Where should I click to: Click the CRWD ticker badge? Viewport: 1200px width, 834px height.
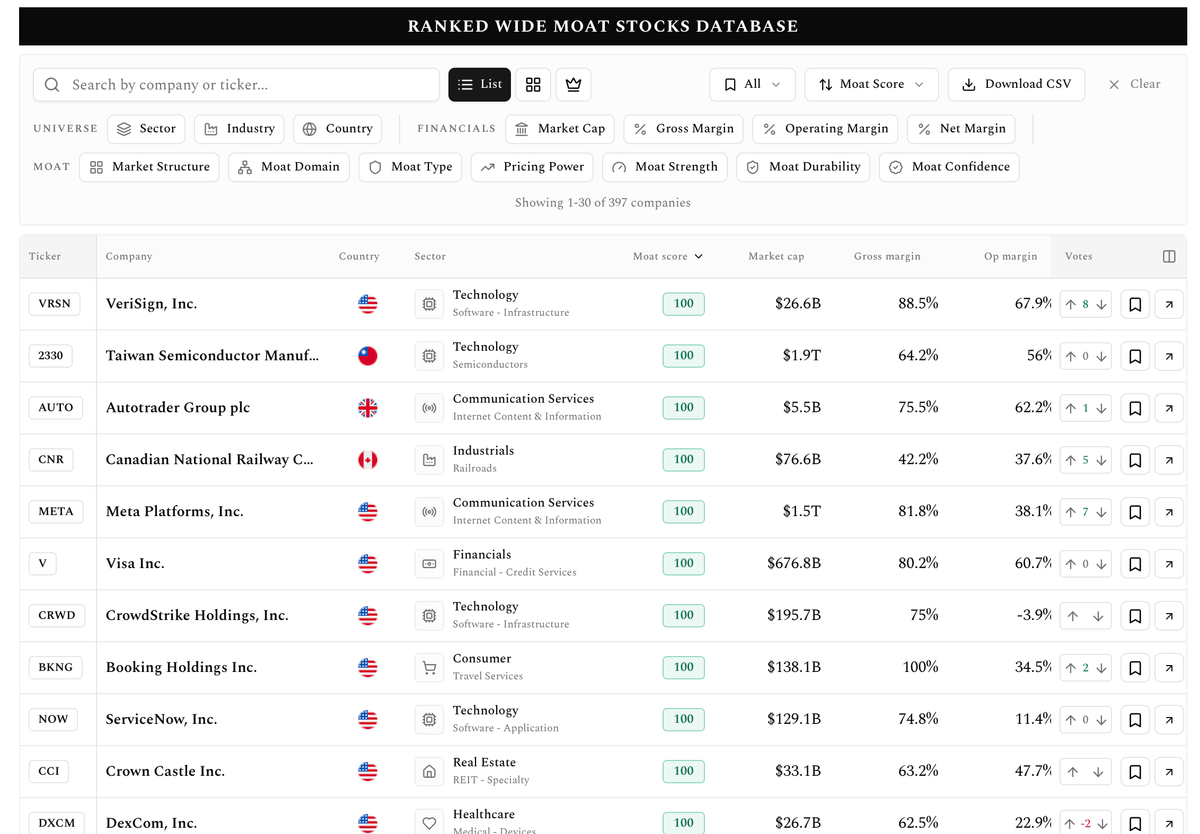56,616
